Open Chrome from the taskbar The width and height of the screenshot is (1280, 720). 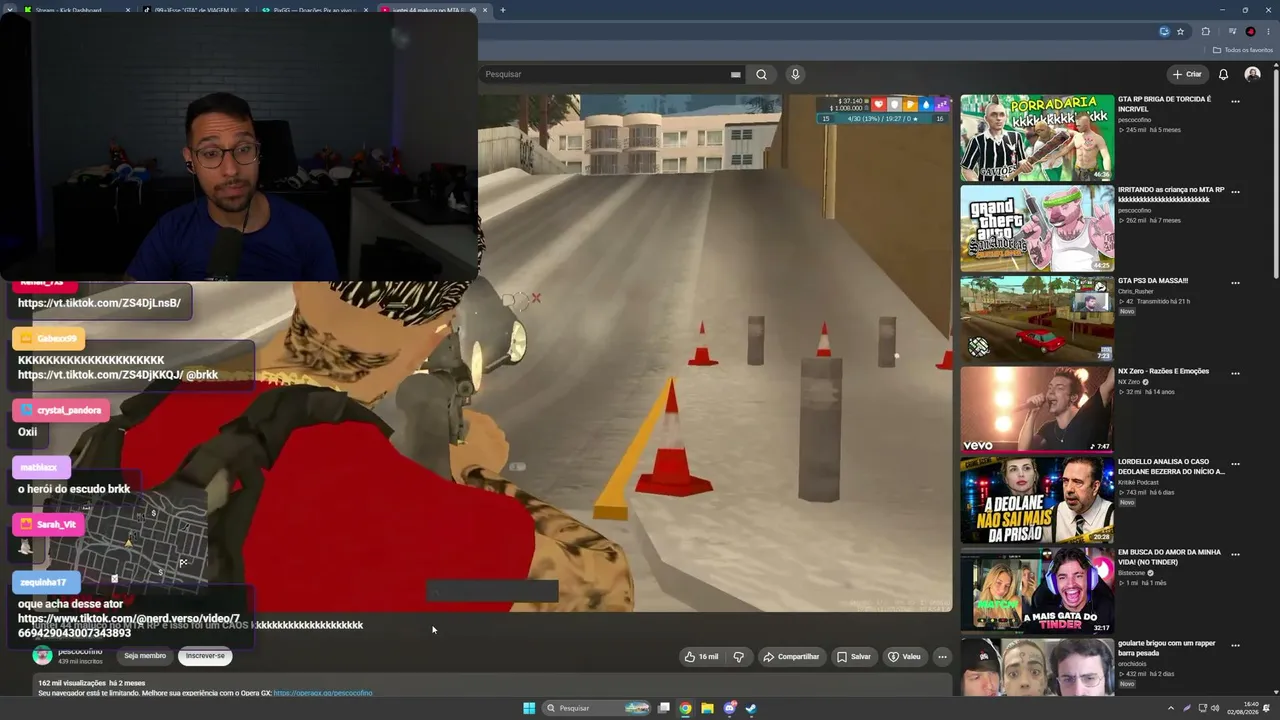tap(685, 708)
